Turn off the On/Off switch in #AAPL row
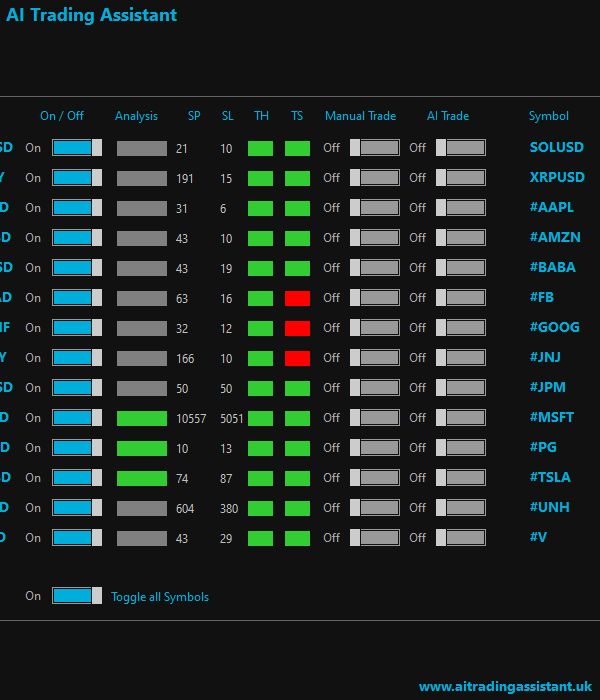The height and width of the screenshot is (700, 600). click(77, 208)
